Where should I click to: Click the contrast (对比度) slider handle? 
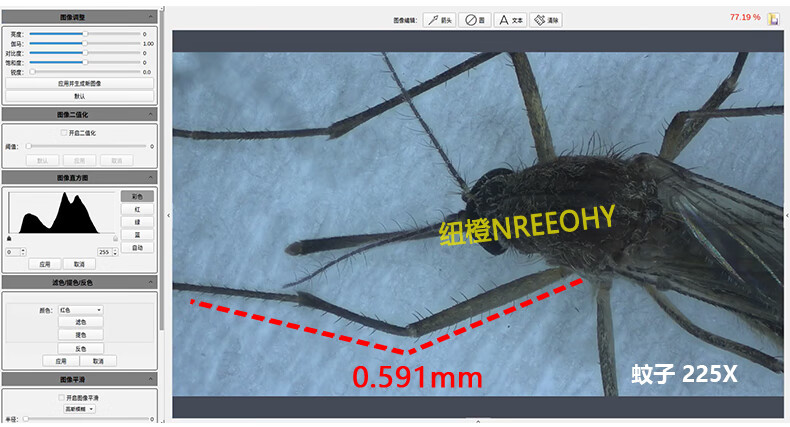85,53
